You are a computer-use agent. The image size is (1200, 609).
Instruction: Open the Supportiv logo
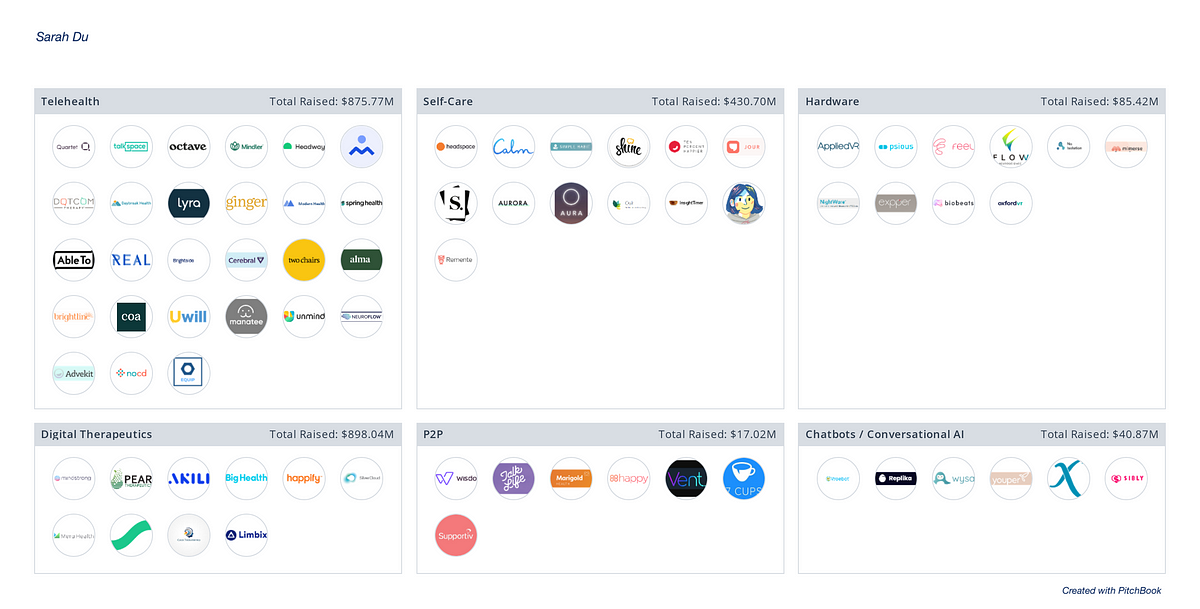tap(456, 535)
